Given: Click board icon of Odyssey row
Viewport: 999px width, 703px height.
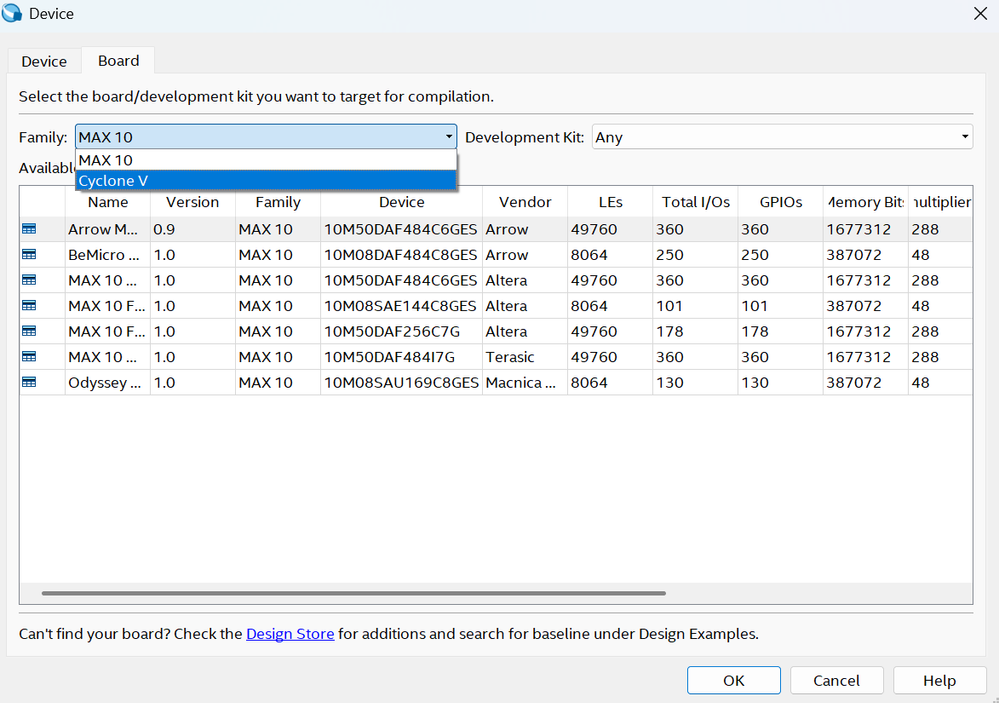Looking at the screenshot, I should tap(29, 382).
